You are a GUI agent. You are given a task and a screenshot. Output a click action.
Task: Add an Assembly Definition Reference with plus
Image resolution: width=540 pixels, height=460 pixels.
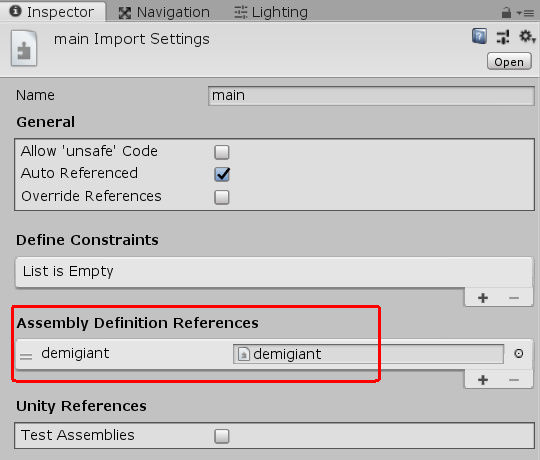pyautogui.click(x=483, y=380)
